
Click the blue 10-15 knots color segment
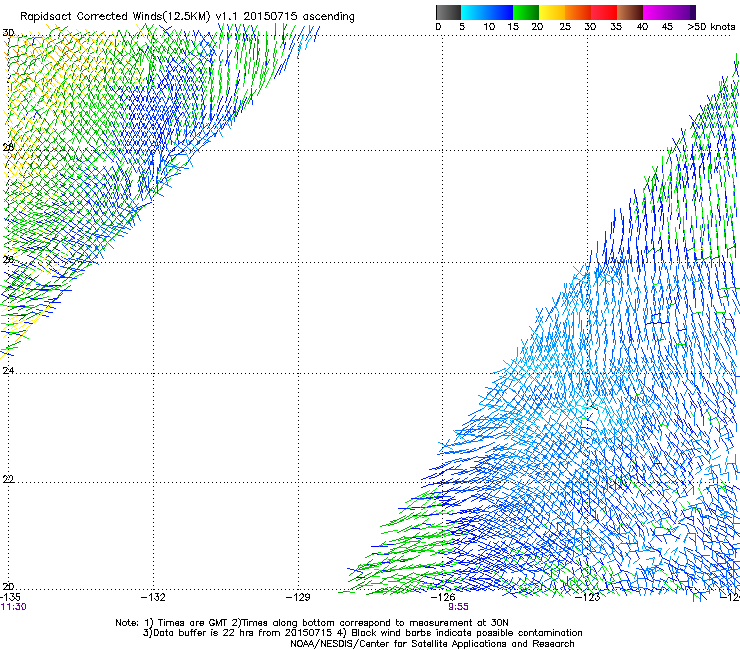coord(500,12)
